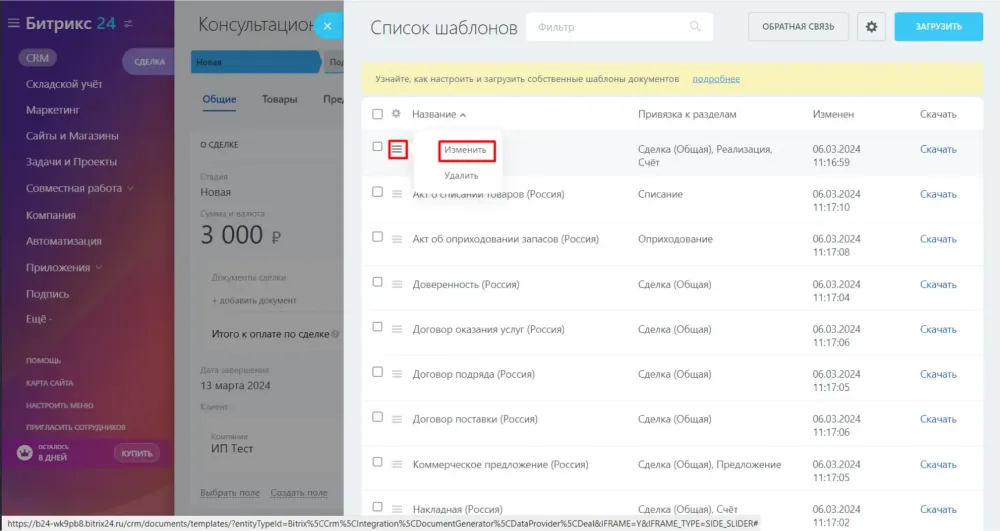Click ПОМОЩЬ in sidebar
Screen dimensions: 1000x531
click(x=43, y=360)
